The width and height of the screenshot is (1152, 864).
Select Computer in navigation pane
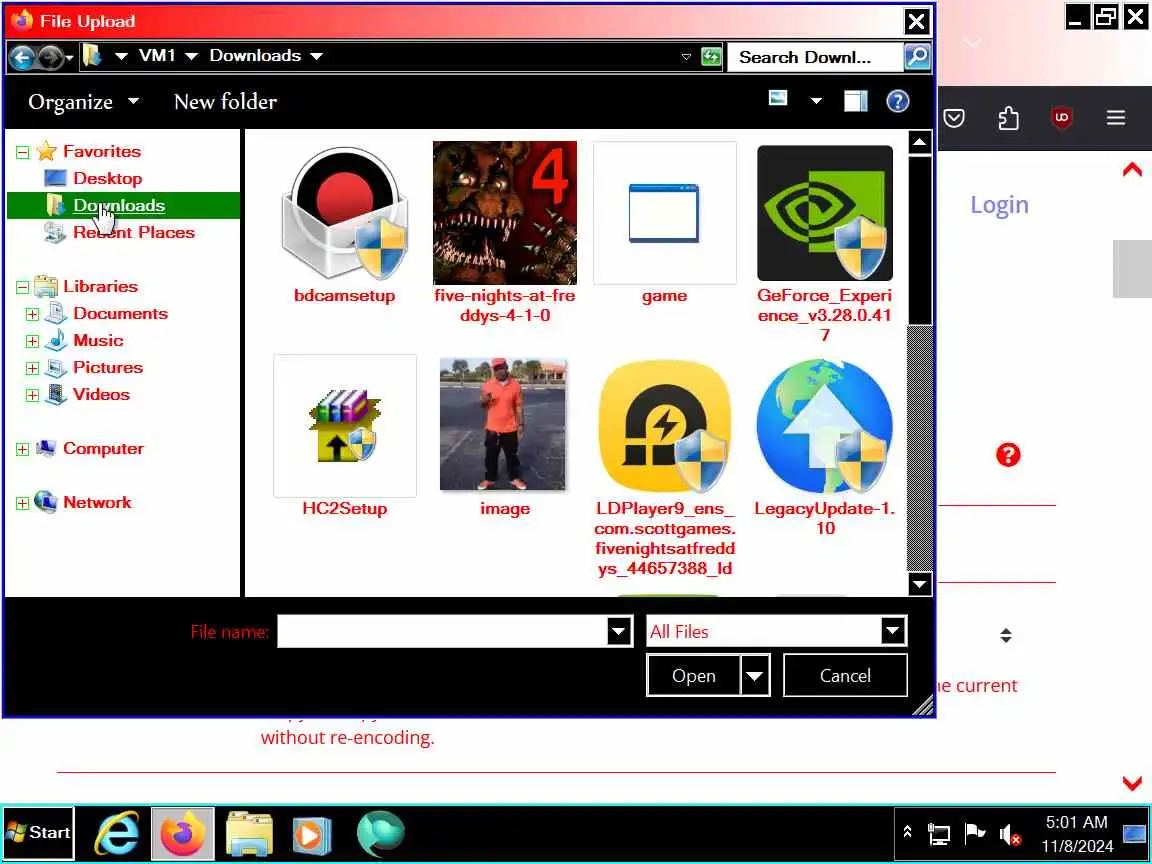(104, 448)
